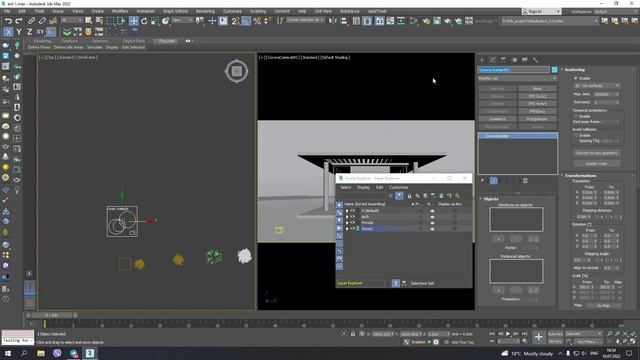Open the Modifier List dropdown
This screenshot has height=360, width=640.
518,78
